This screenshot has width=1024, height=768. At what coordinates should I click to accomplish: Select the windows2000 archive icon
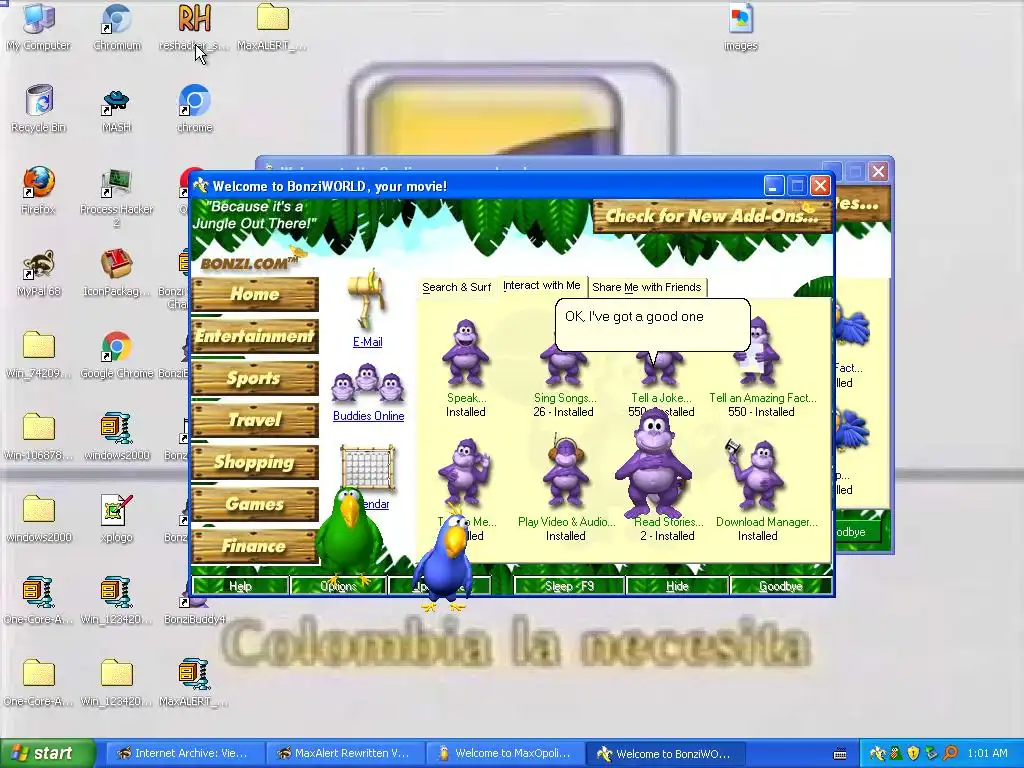(117, 436)
